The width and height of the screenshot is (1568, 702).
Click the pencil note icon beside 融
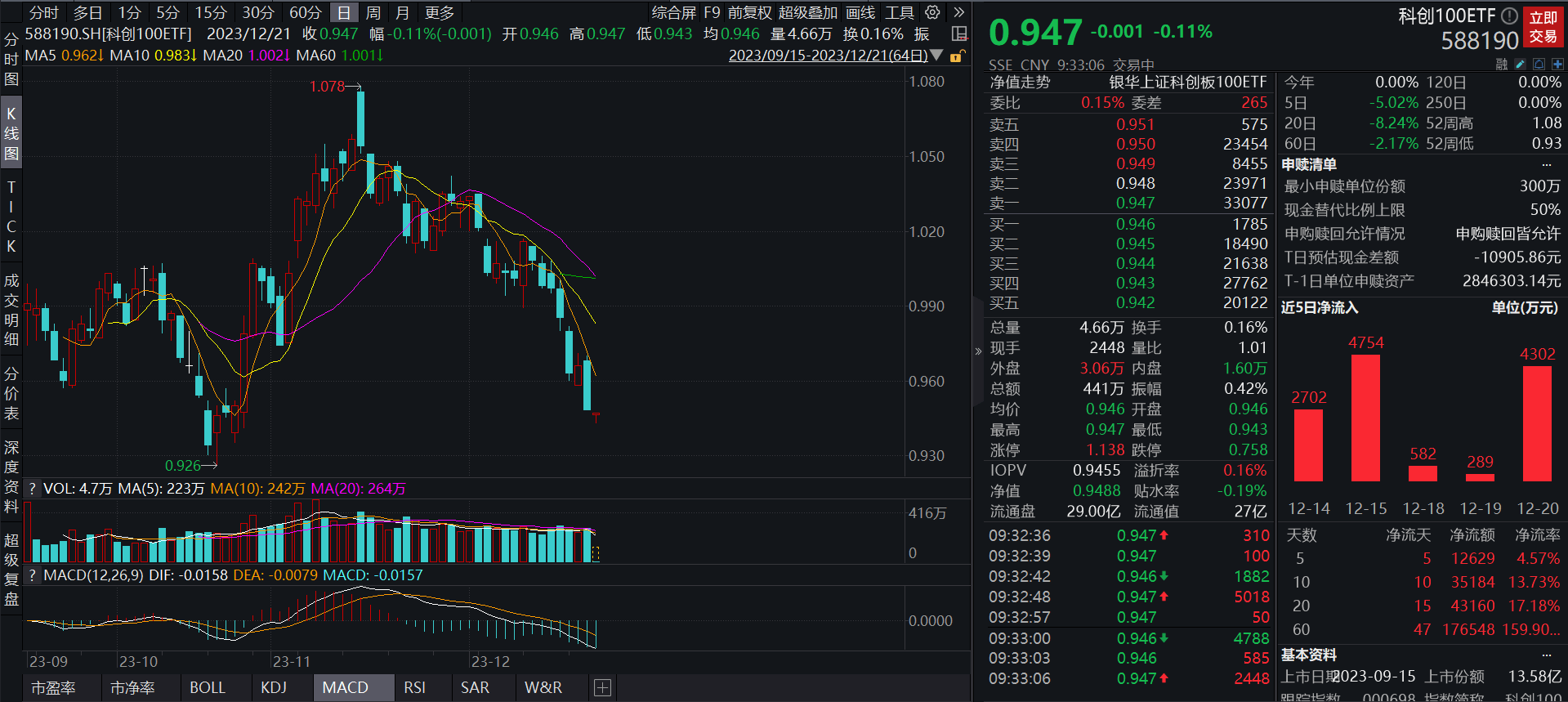click(x=1520, y=64)
